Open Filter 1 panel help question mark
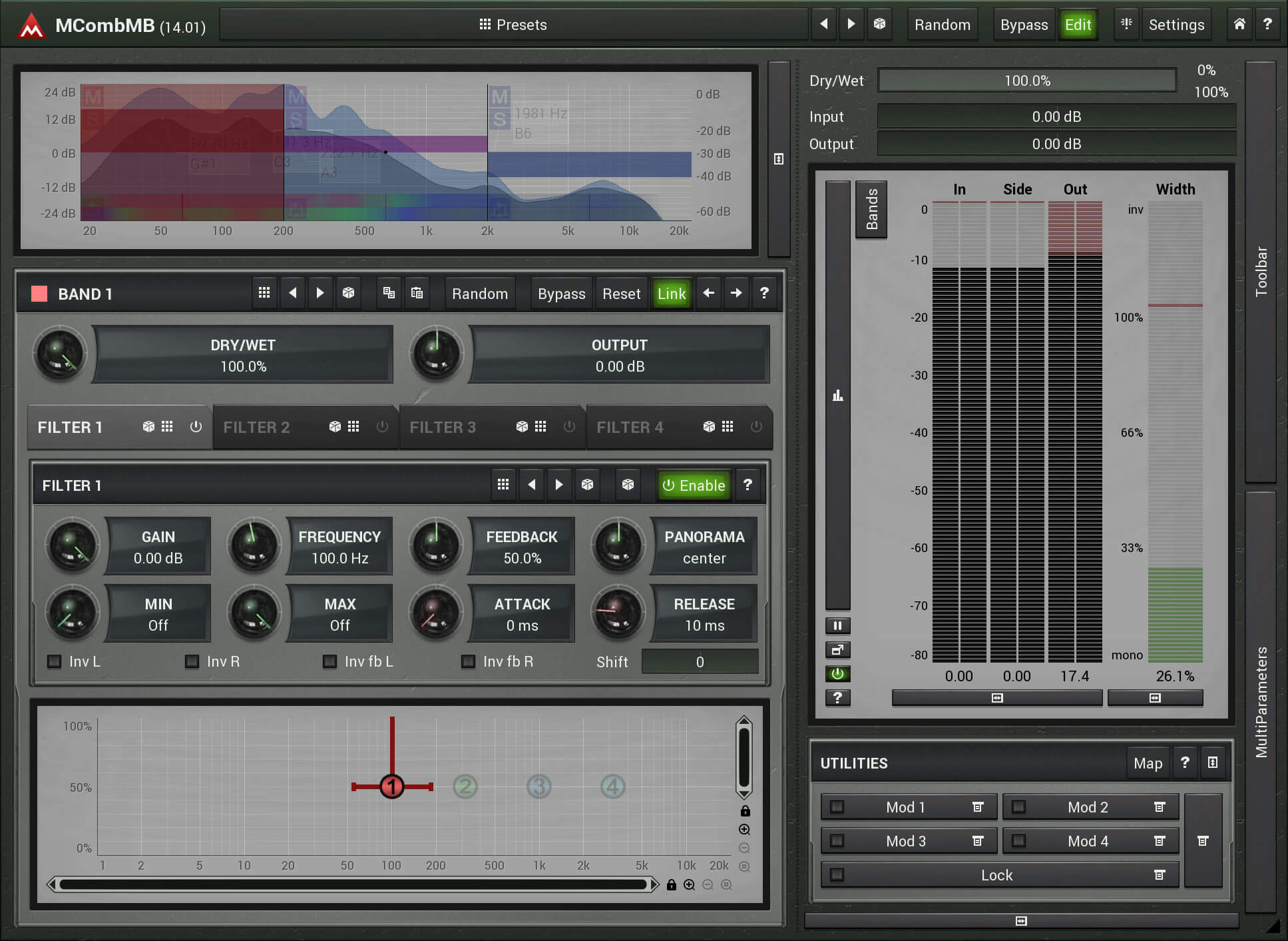This screenshot has height=941, width=1288. pos(748,485)
